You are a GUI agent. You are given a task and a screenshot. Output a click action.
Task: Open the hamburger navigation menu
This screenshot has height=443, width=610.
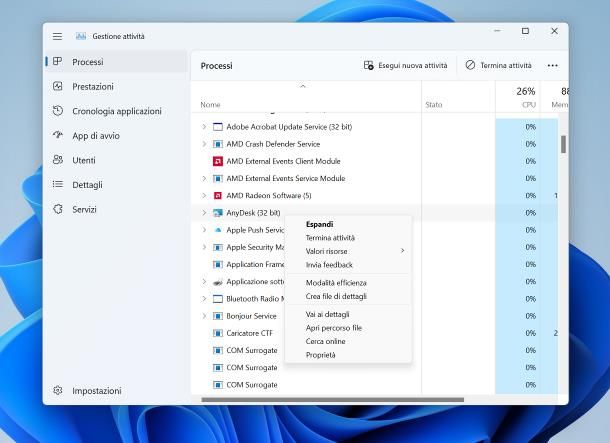[57, 36]
